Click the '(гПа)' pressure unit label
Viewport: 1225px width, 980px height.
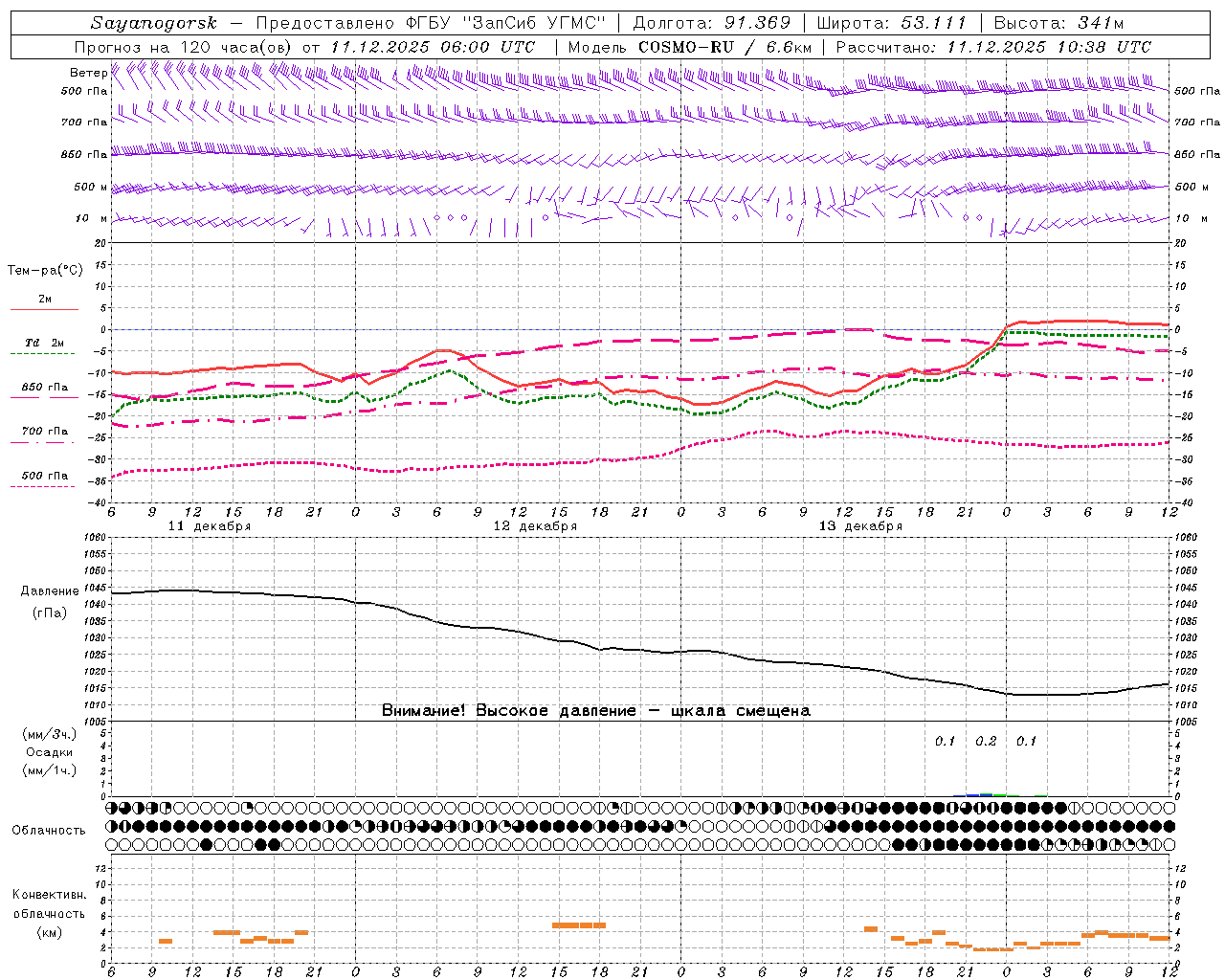pos(50,613)
